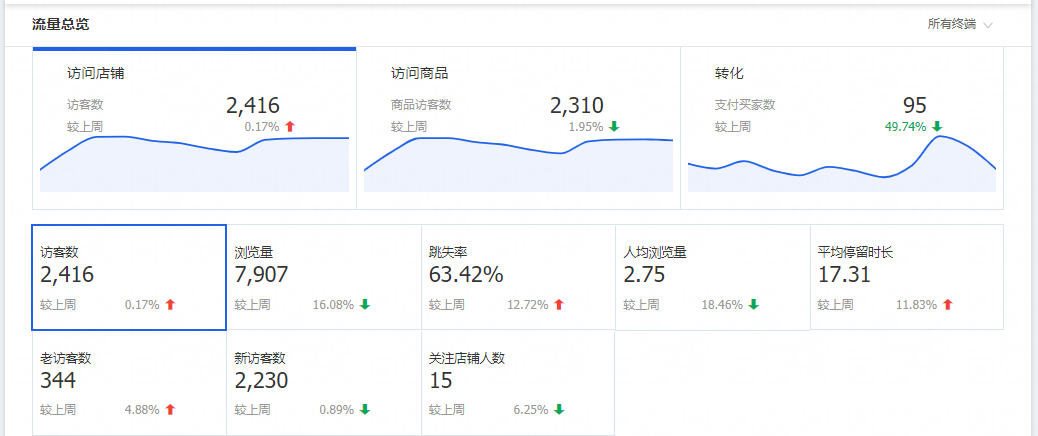This screenshot has height=436, width=1038.
Task: Select the 访问商品 tab card
Action: click(518, 128)
